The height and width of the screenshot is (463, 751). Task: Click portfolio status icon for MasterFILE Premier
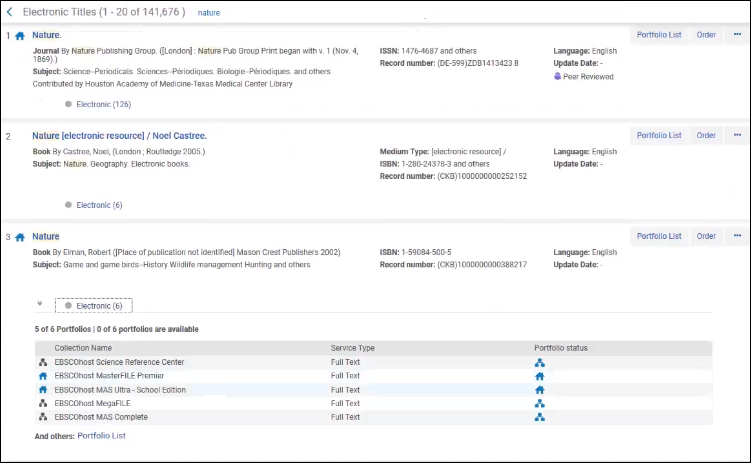click(x=540, y=376)
